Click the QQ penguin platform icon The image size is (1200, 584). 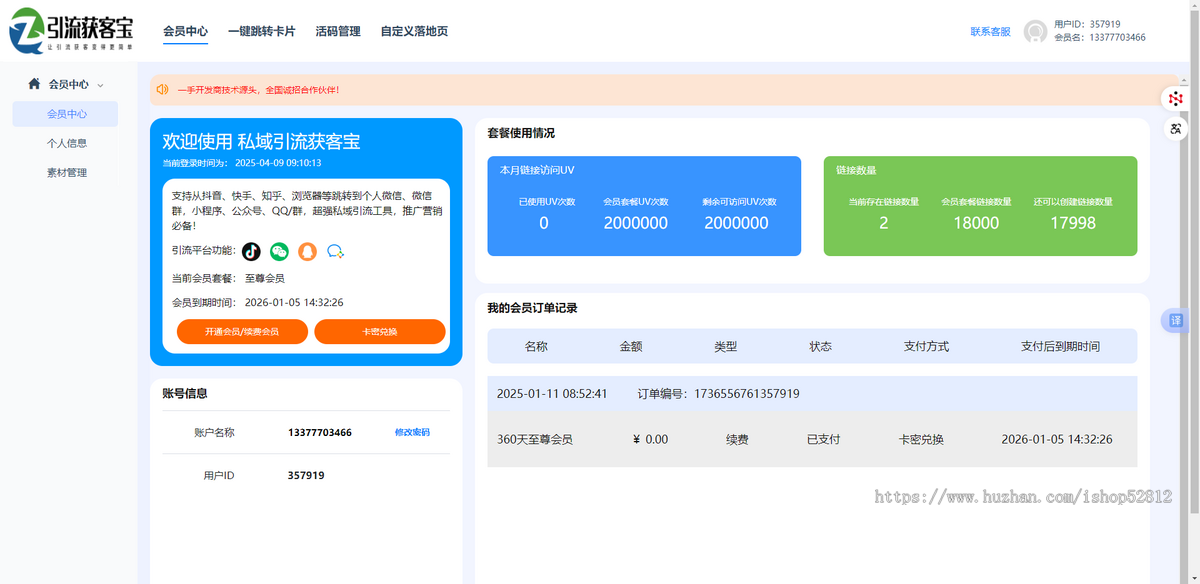pos(307,251)
